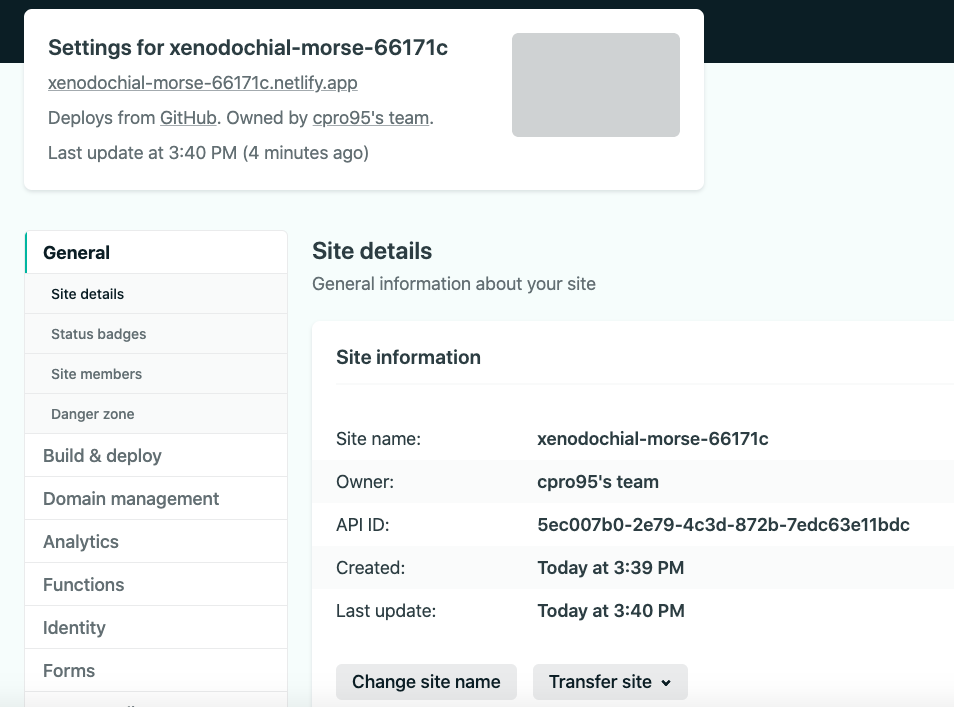Click the gray site preview thumbnail

click(596, 85)
